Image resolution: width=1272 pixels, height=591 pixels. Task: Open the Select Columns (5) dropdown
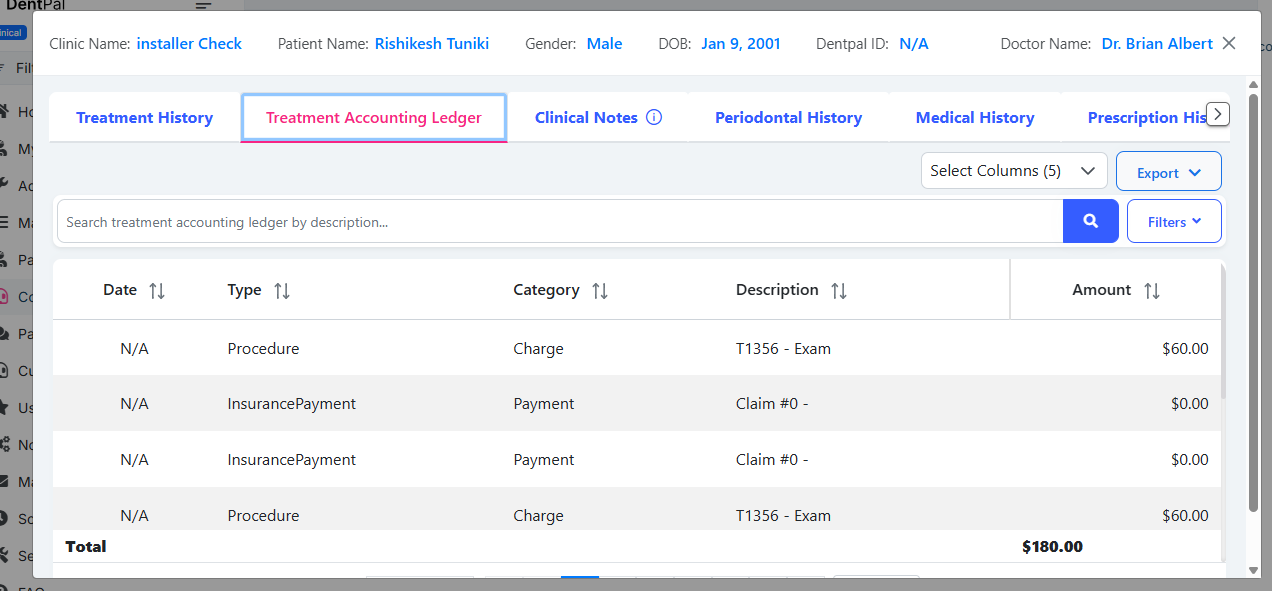tap(1013, 171)
